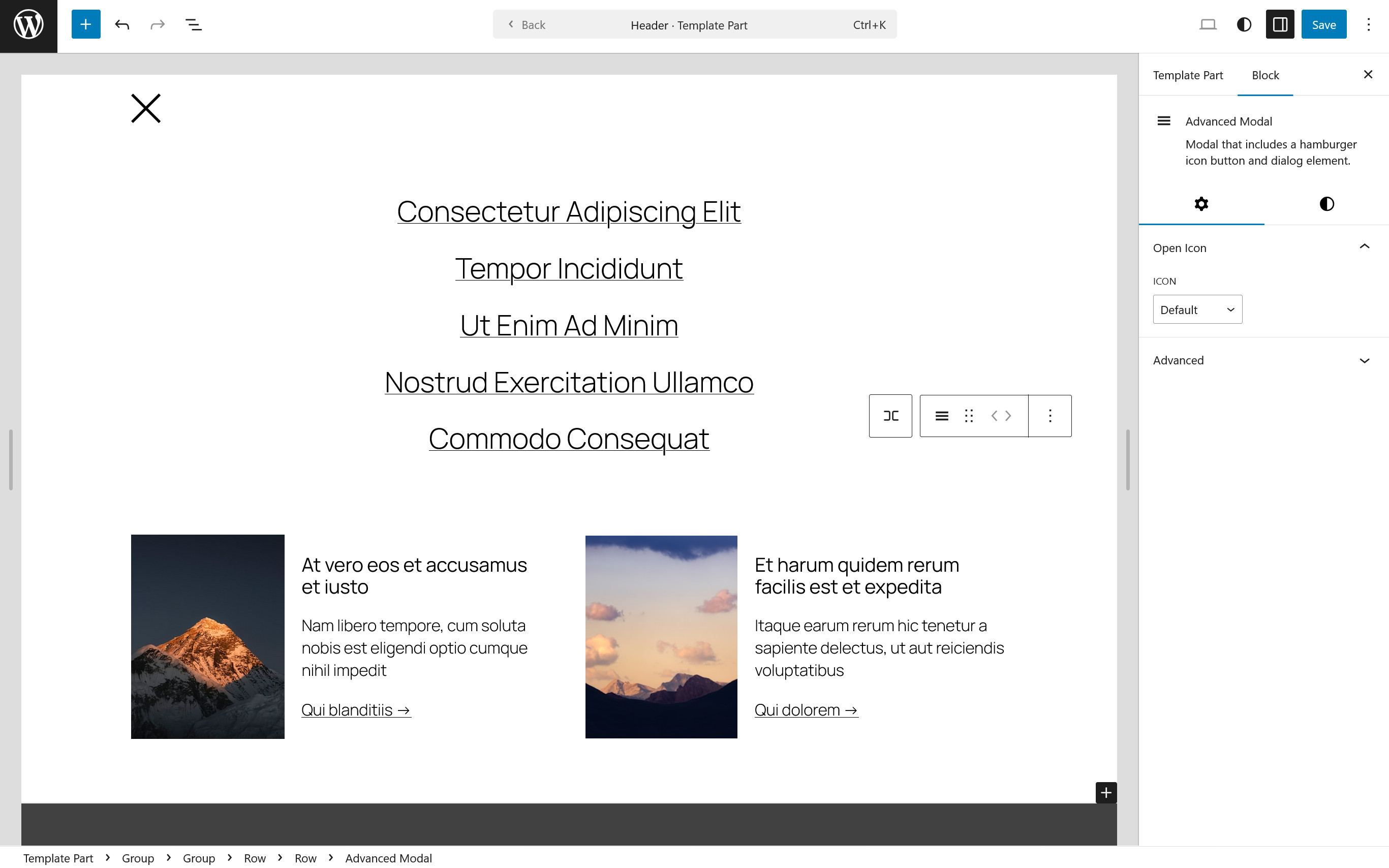Viewport: 1389px width, 868px height.
Task: Save the template part
Action: point(1323,25)
